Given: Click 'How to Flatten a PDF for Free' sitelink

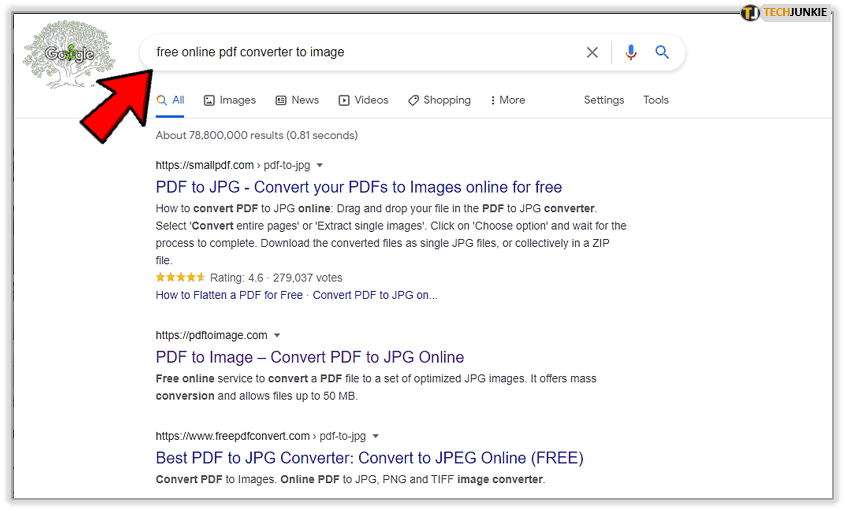Looking at the screenshot, I should click(229, 295).
